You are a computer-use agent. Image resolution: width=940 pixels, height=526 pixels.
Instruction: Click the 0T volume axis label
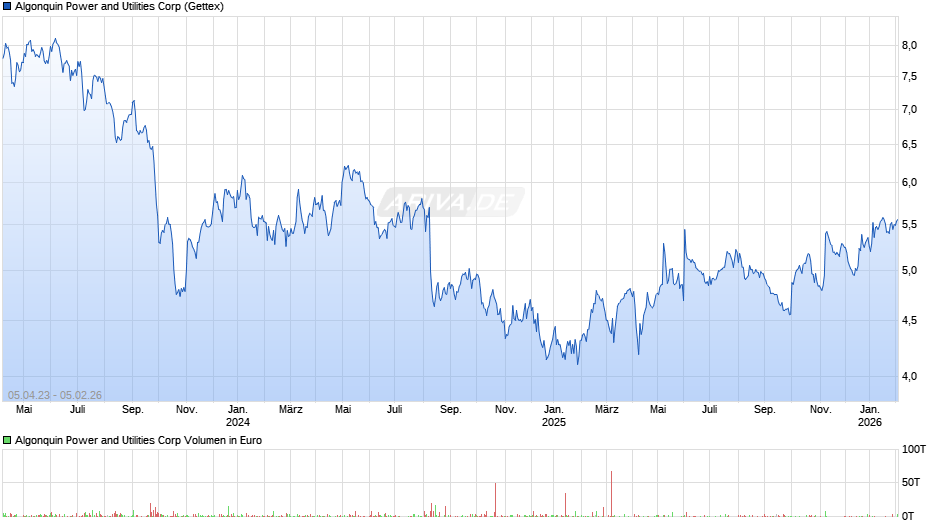908,516
